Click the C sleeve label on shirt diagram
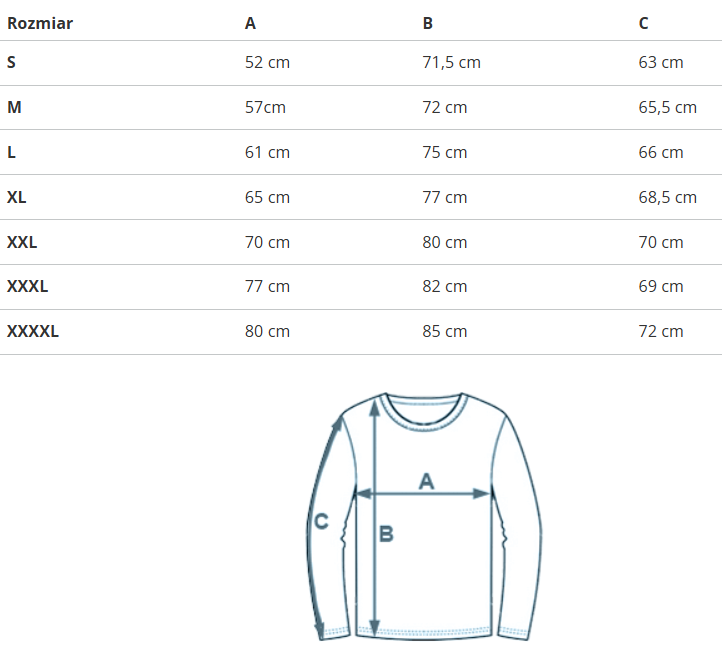722x648 pixels. (321, 521)
